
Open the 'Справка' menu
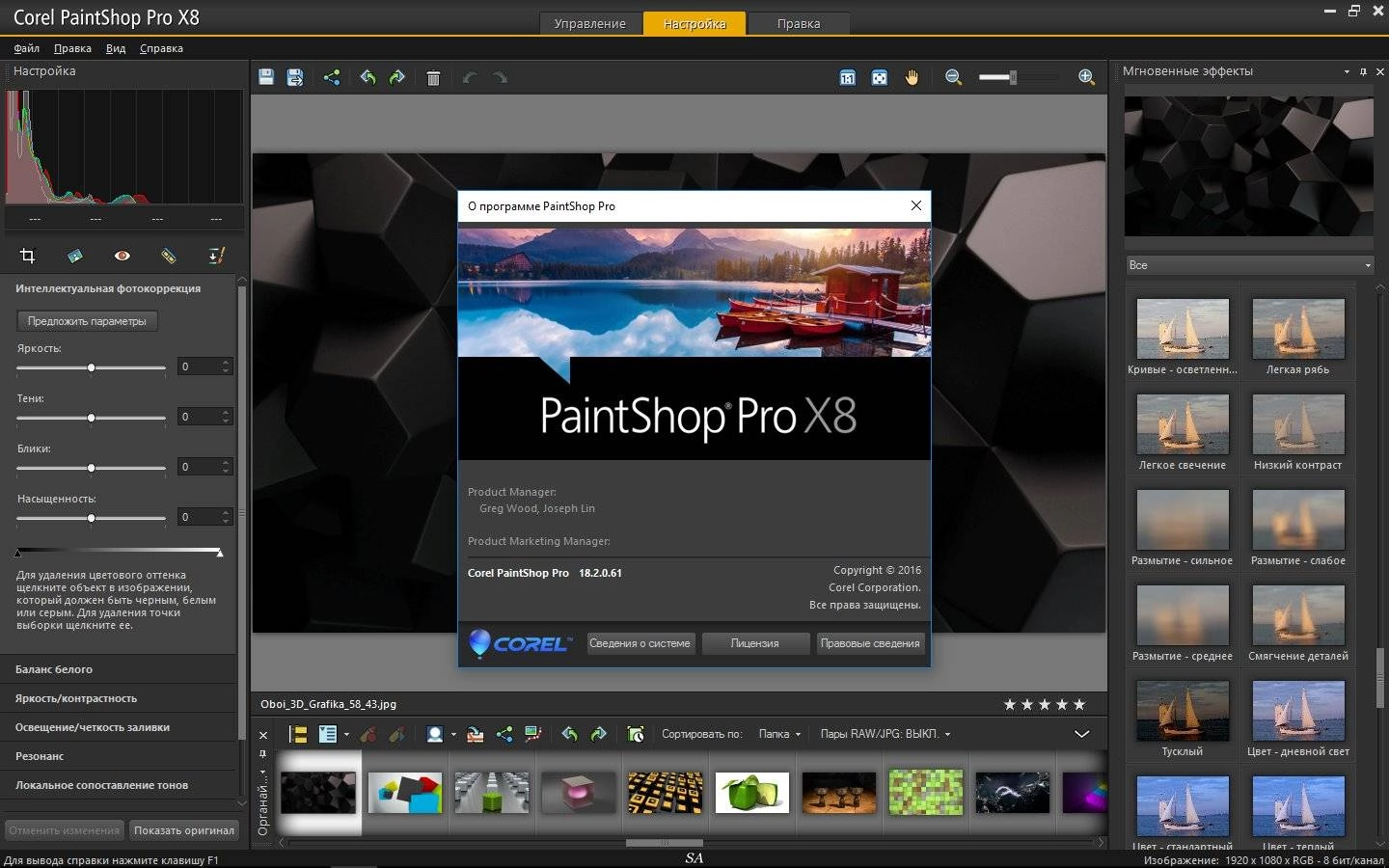[x=161, y=48]
